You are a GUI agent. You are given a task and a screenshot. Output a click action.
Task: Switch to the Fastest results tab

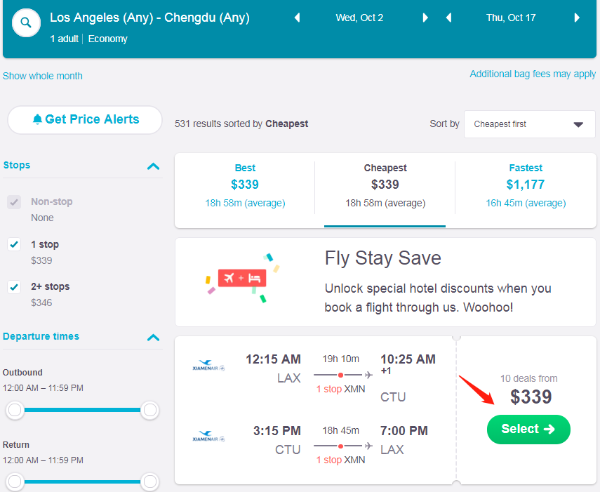(525, 185)
